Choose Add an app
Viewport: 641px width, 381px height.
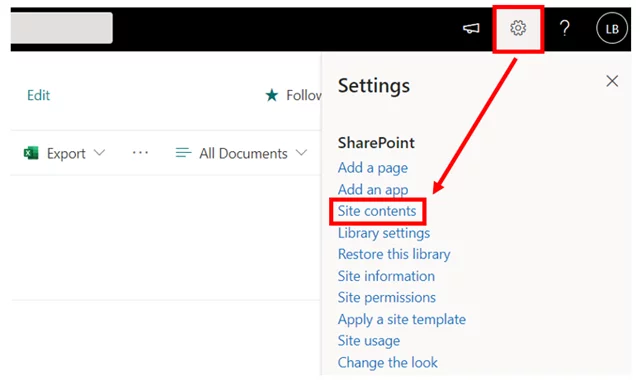[x=373, y=190]
